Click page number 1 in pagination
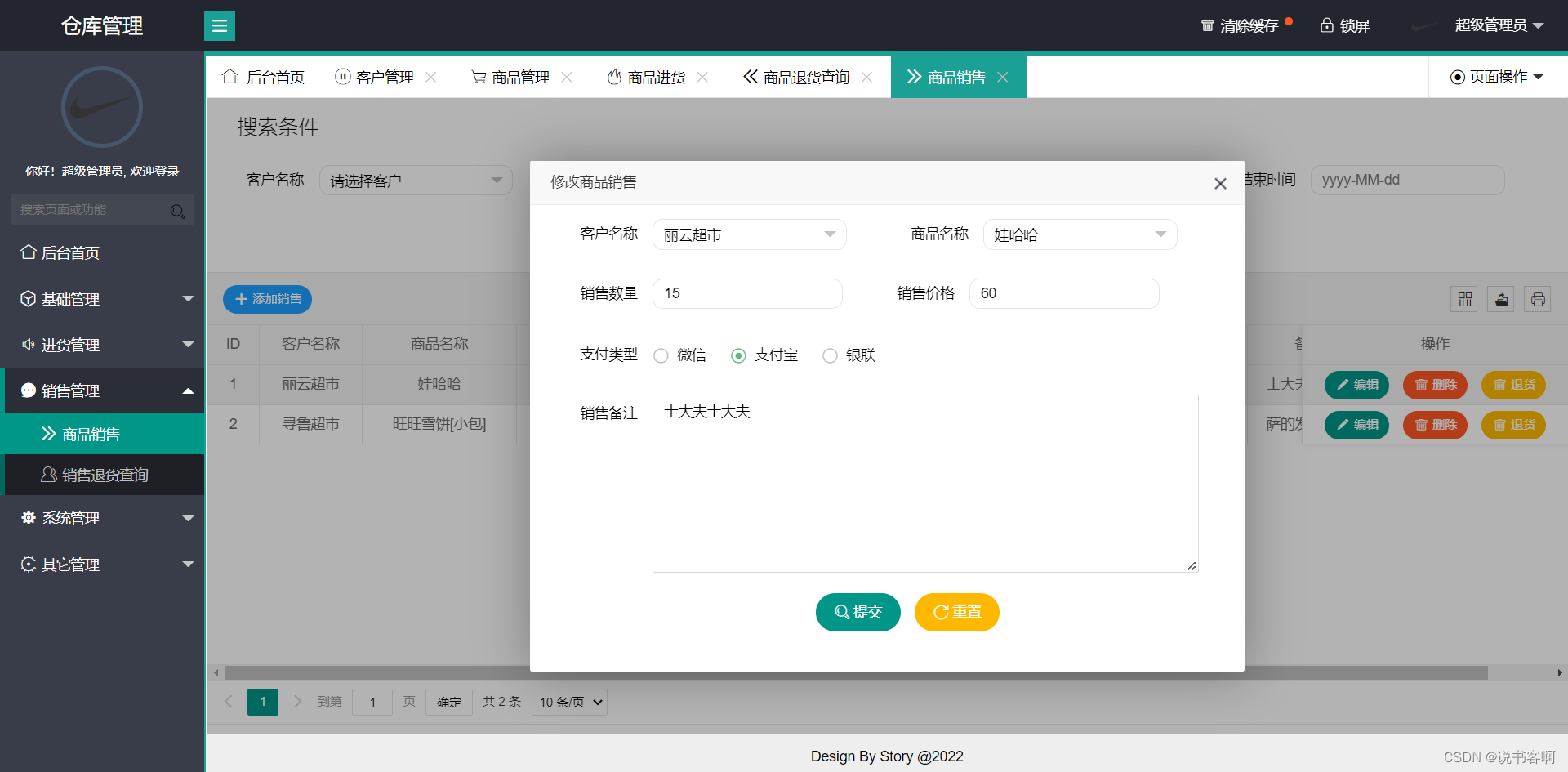The height and width of the screenshot is (772, 1568). pos(263,702)
